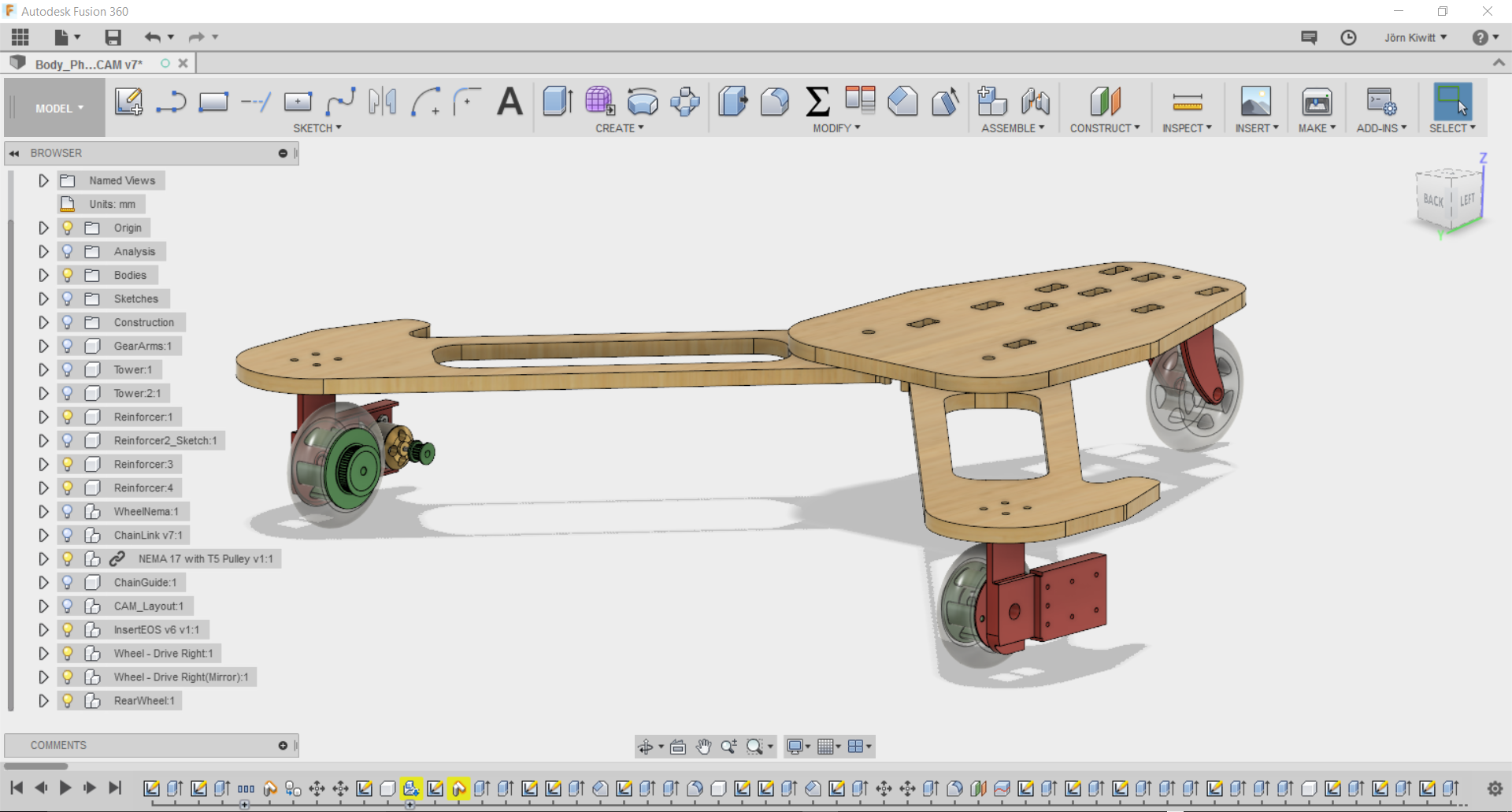The width and height of the screenshot is (1512, 812).
Task: Jump to the timeline end
Action: (x=115, y=788)
